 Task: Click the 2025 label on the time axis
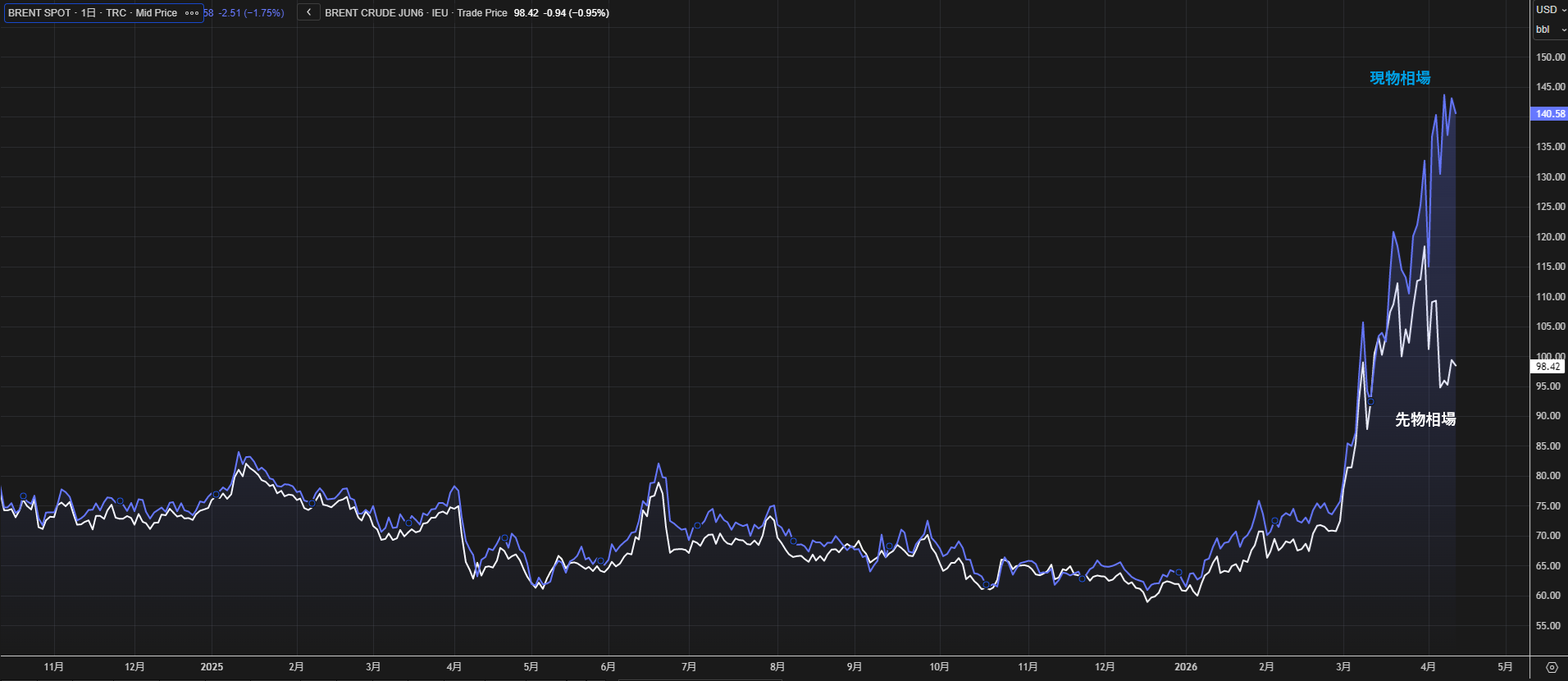tap(212, 667)
